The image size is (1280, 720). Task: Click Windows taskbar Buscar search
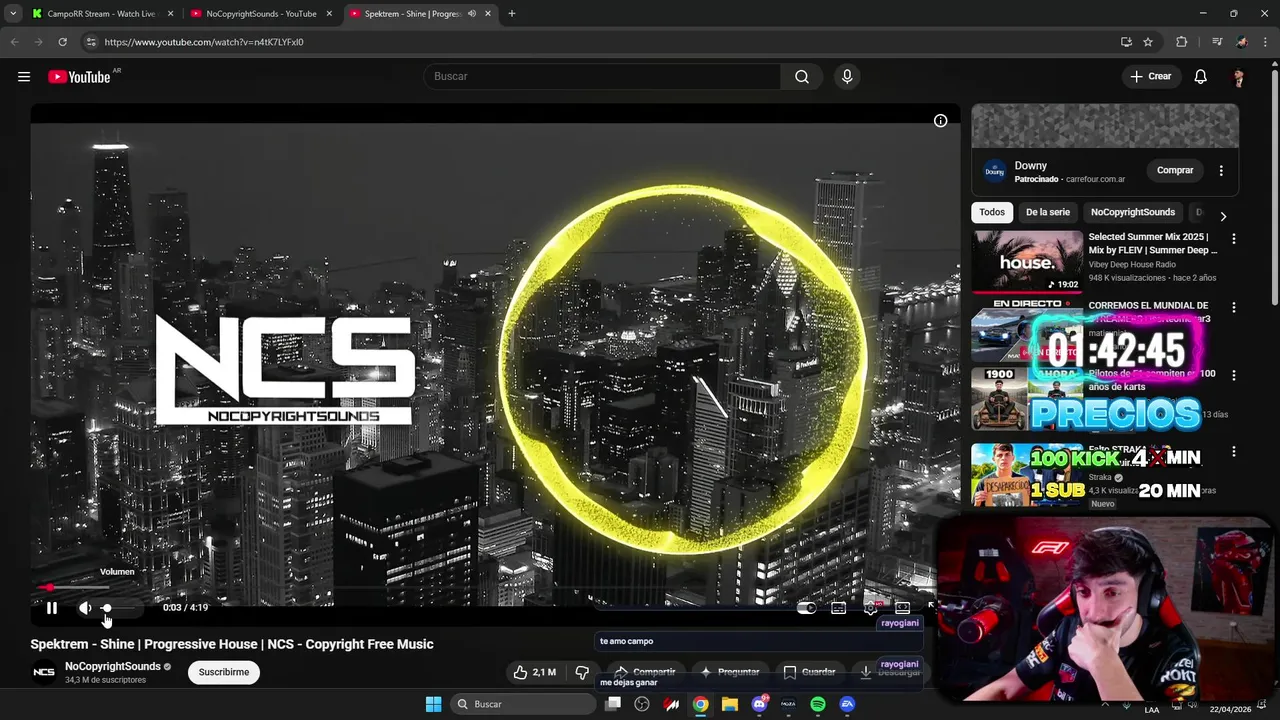coord(524,704)
